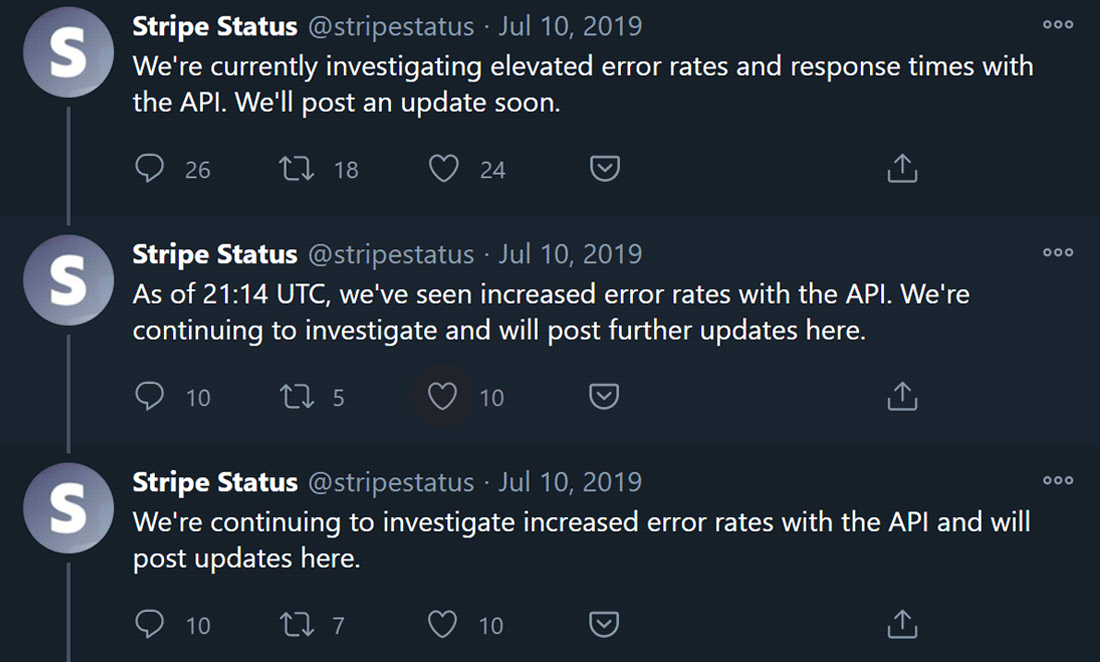Share the top tweet via the share icon
Image resolution: width=1100 pixels, height=662 pixels.
902,168
